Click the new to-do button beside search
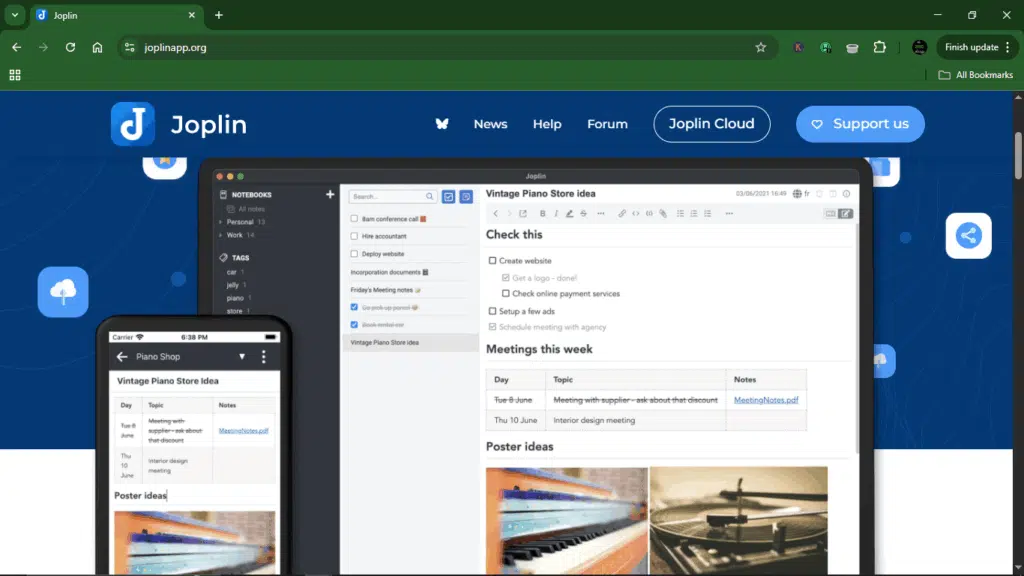This screenshot has height=576, width=1024. pyautogui.click(x=449, y=197)
